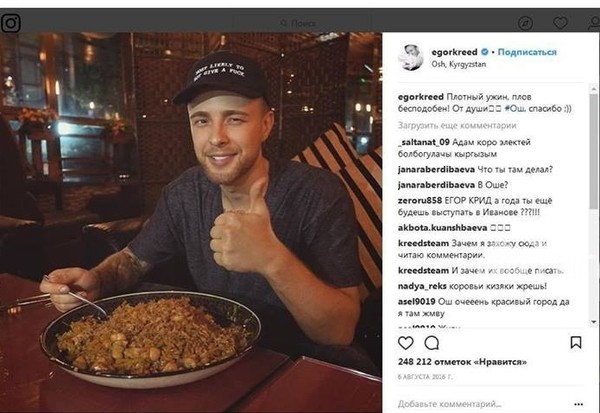Save the post with the bookmark icon
The height and width of the screenshot is (413, 600).
coord(576,343)
